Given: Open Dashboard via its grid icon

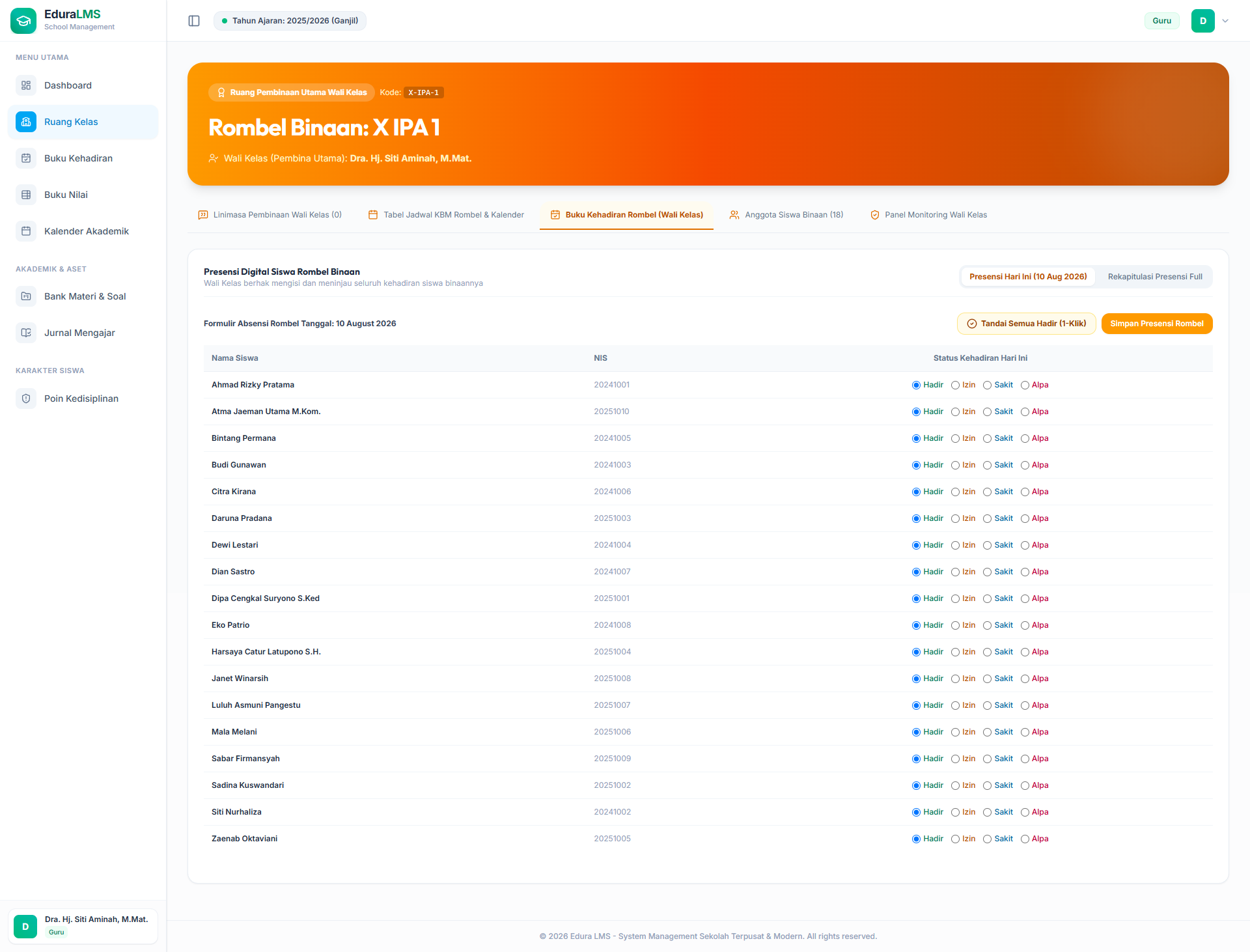Looking at the screenshot, I should 26,85.
